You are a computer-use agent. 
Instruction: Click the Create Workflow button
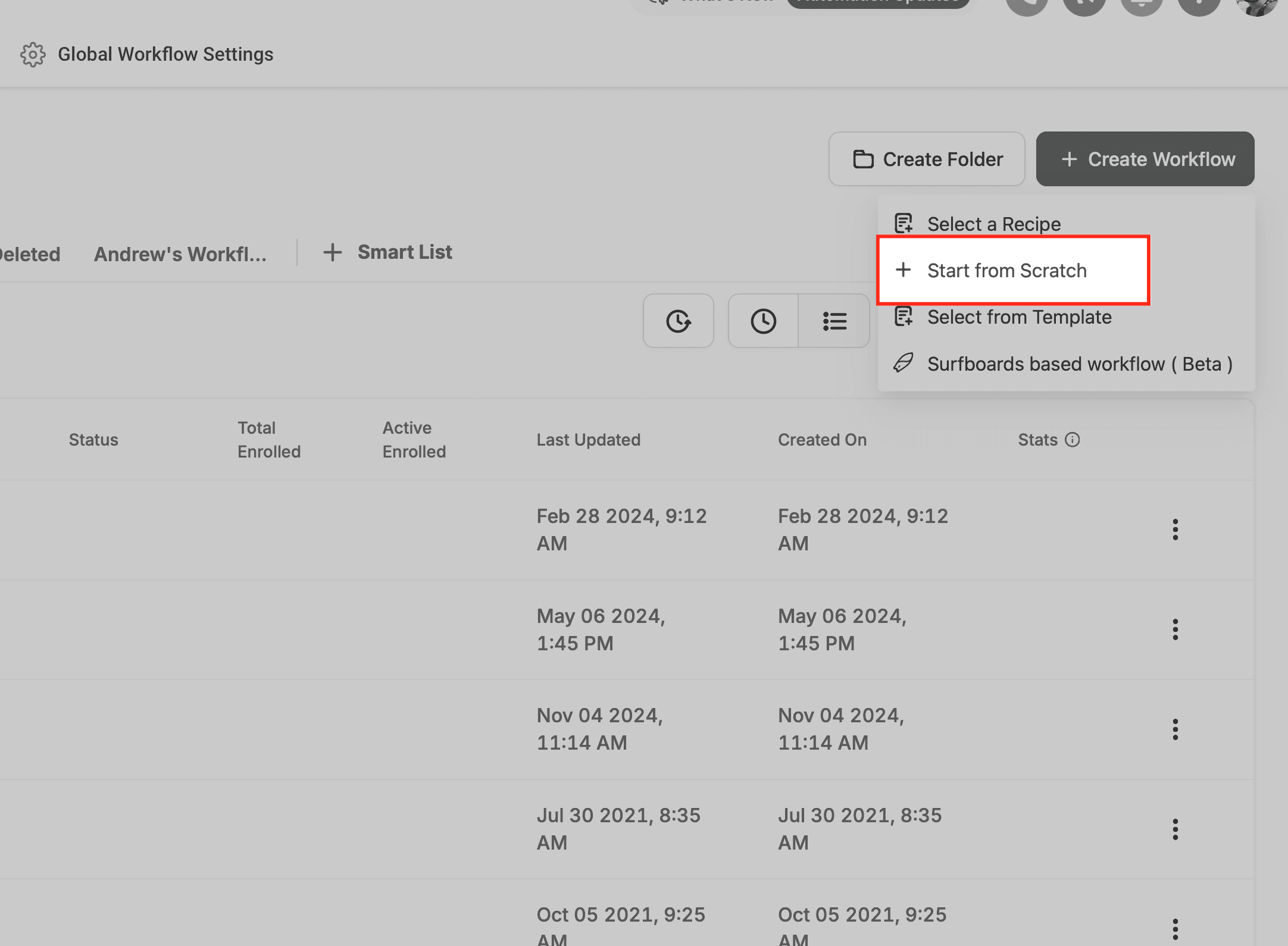click(1145, 159)
